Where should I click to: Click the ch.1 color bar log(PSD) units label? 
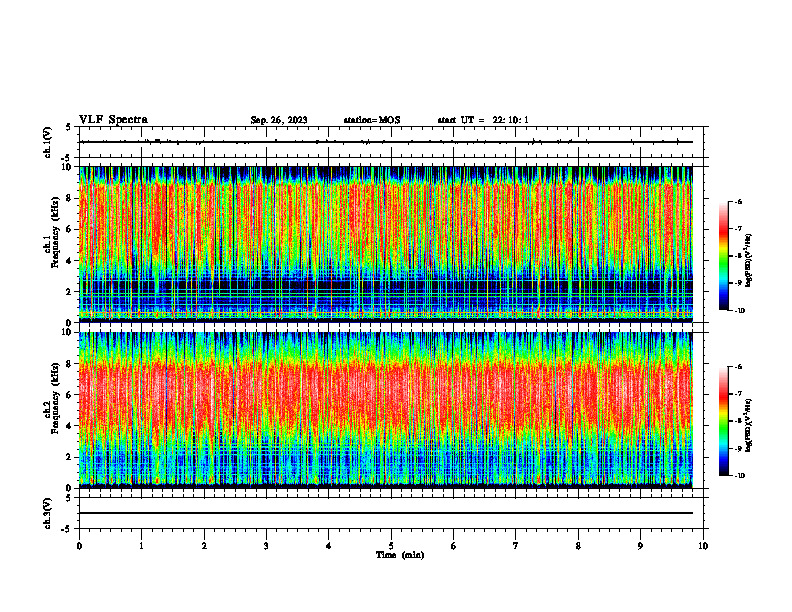(x=749, y=261)
